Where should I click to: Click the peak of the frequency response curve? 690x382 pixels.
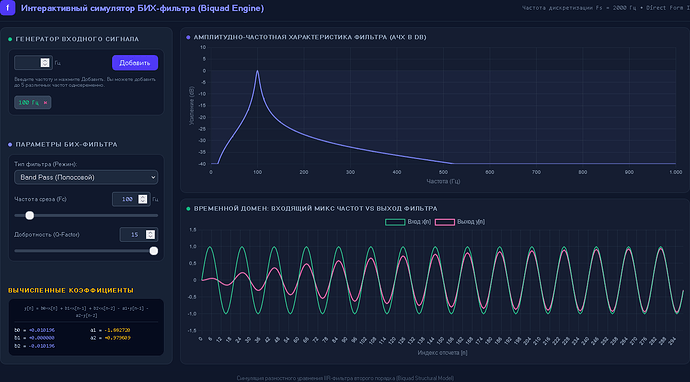coord(257,71)
